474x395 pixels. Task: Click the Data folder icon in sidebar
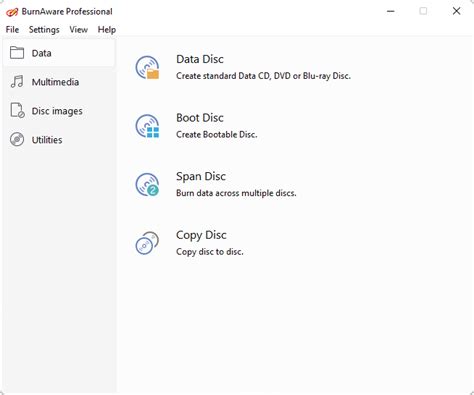coord(17,53)
